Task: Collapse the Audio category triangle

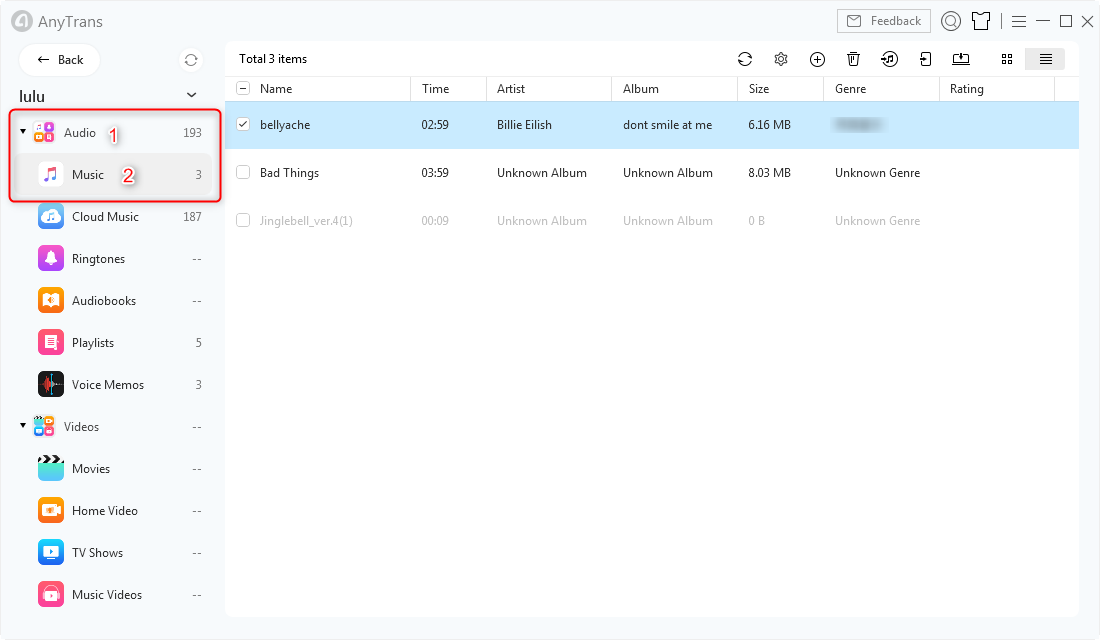Action: 22,131
